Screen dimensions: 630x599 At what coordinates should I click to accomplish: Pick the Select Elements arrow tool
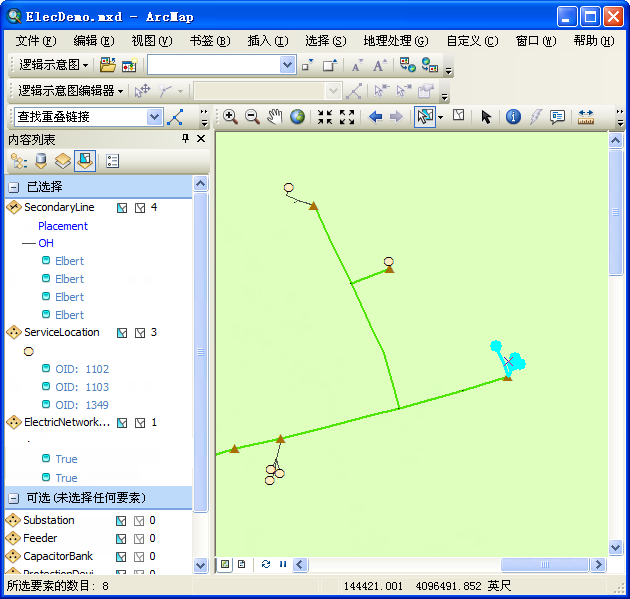486,117
